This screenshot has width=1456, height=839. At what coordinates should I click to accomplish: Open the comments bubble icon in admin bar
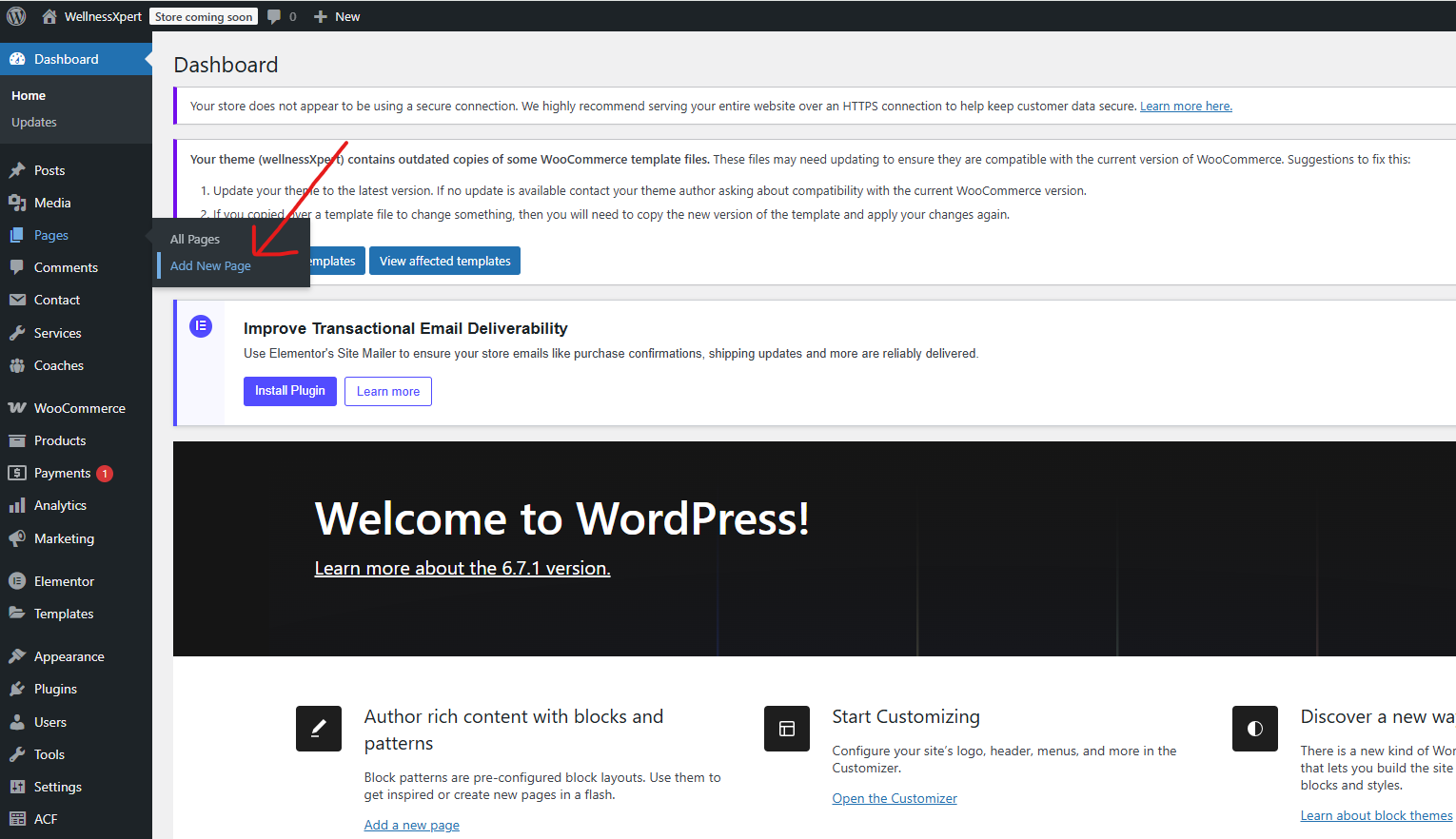(274, 16)
